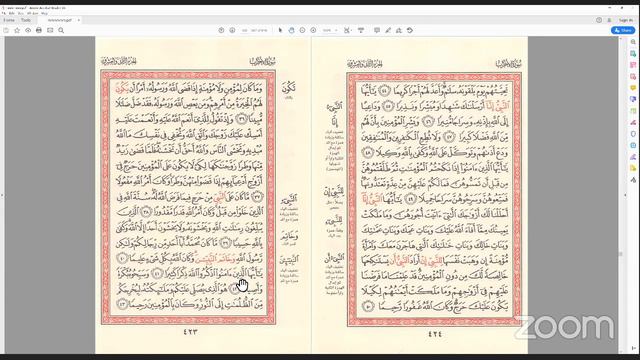640x360 pixels.
Task: Expand the left navigation pane arrow
Action: click(x=2, y=196)
